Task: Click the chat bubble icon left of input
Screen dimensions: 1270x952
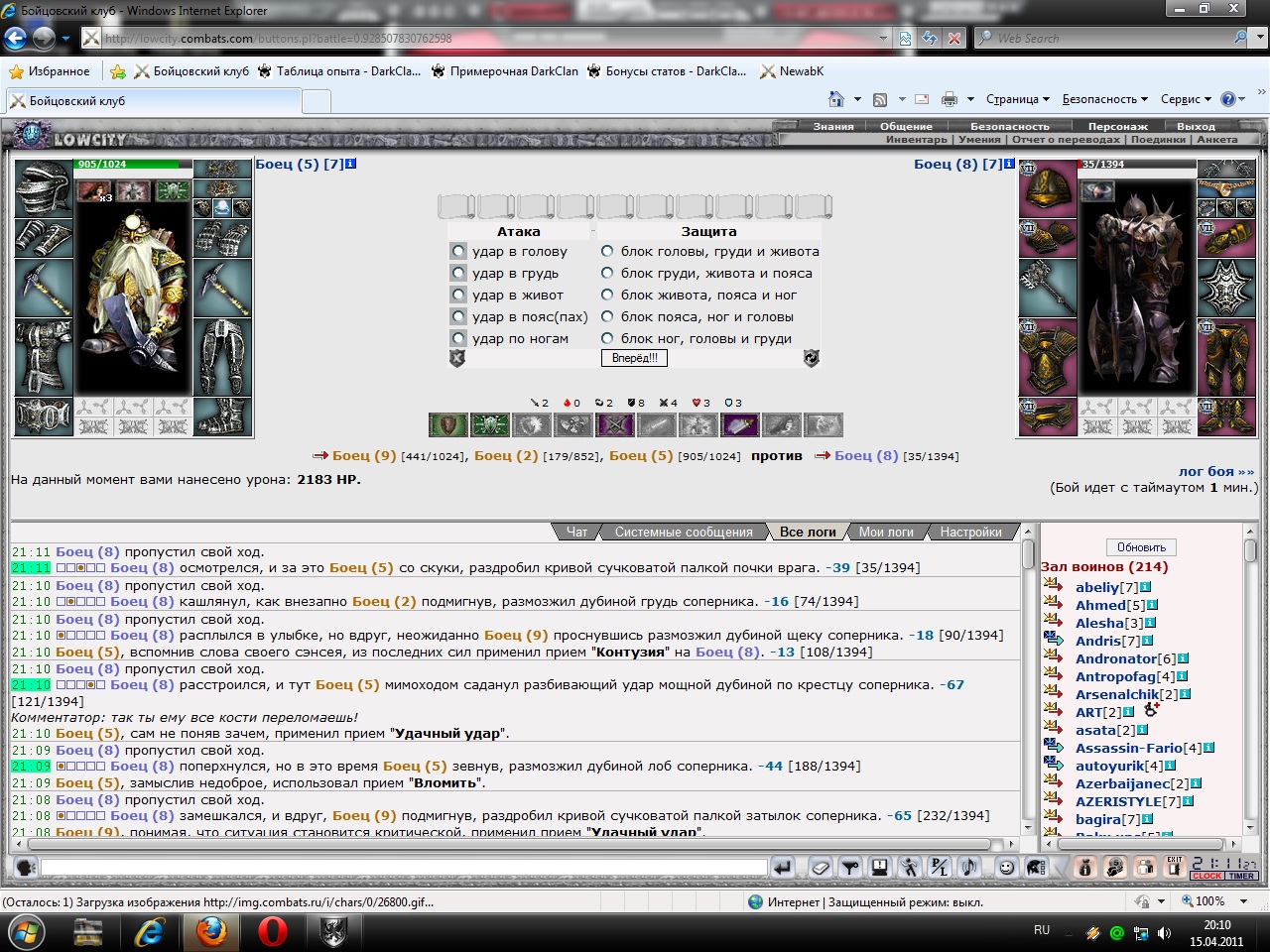Action: [25, 868]
